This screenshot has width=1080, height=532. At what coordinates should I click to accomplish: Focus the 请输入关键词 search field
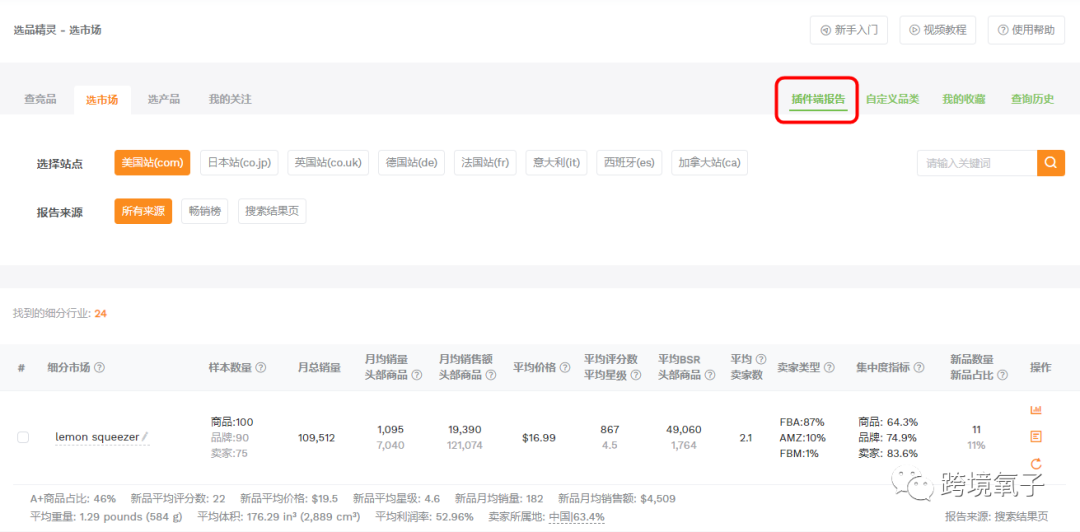977,163
